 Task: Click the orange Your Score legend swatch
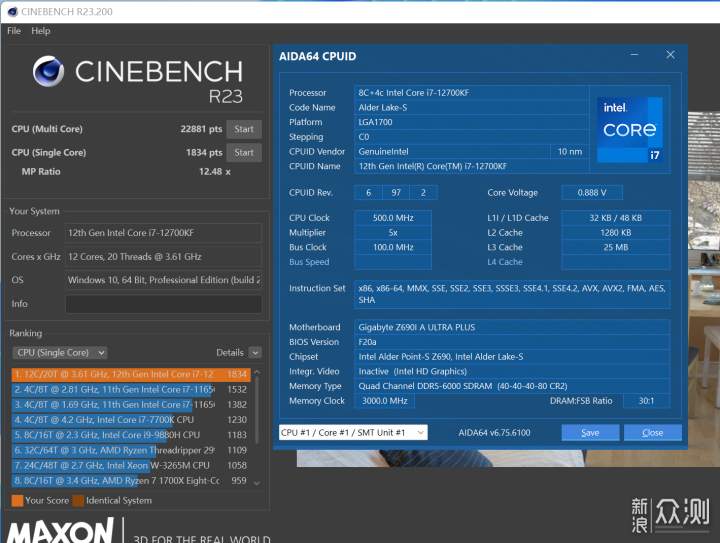point(17,500)
